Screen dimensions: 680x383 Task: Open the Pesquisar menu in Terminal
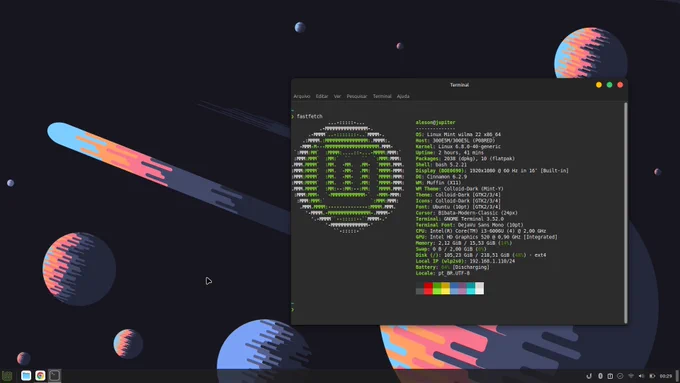357,96
